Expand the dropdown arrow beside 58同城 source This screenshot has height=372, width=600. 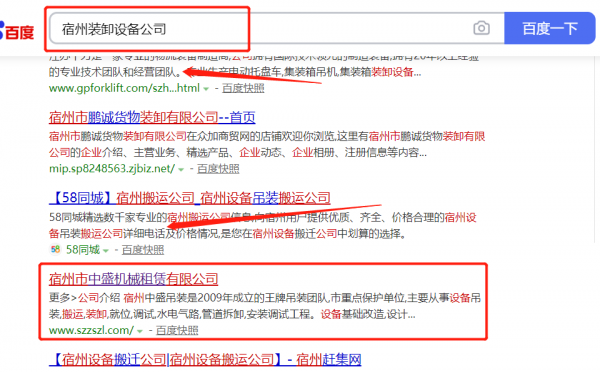pos(106,250)
